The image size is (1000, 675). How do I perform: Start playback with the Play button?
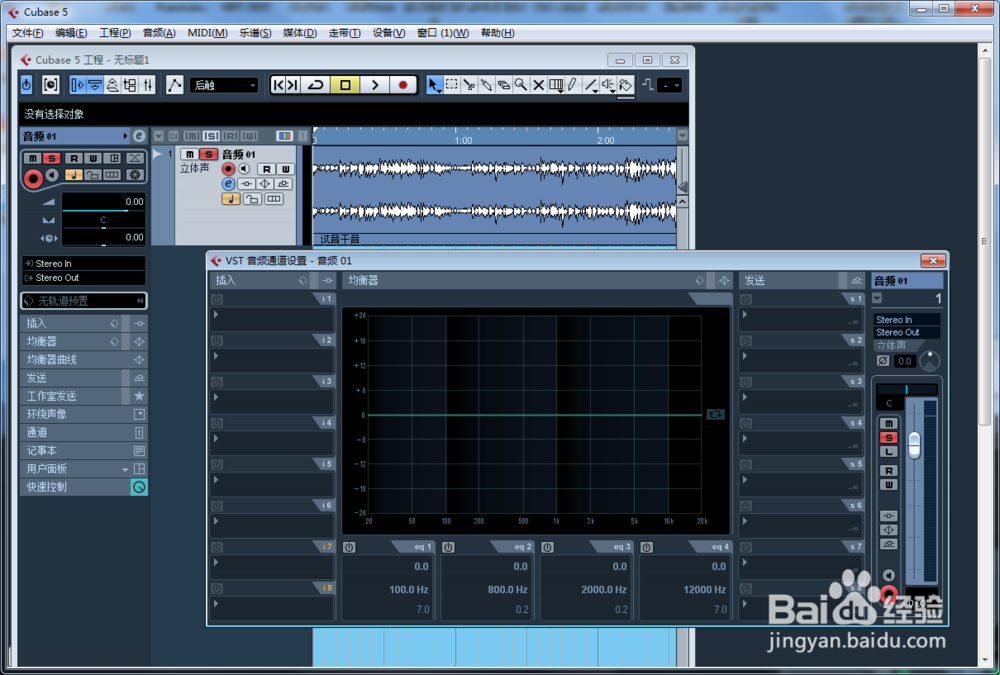pos(375,85)
